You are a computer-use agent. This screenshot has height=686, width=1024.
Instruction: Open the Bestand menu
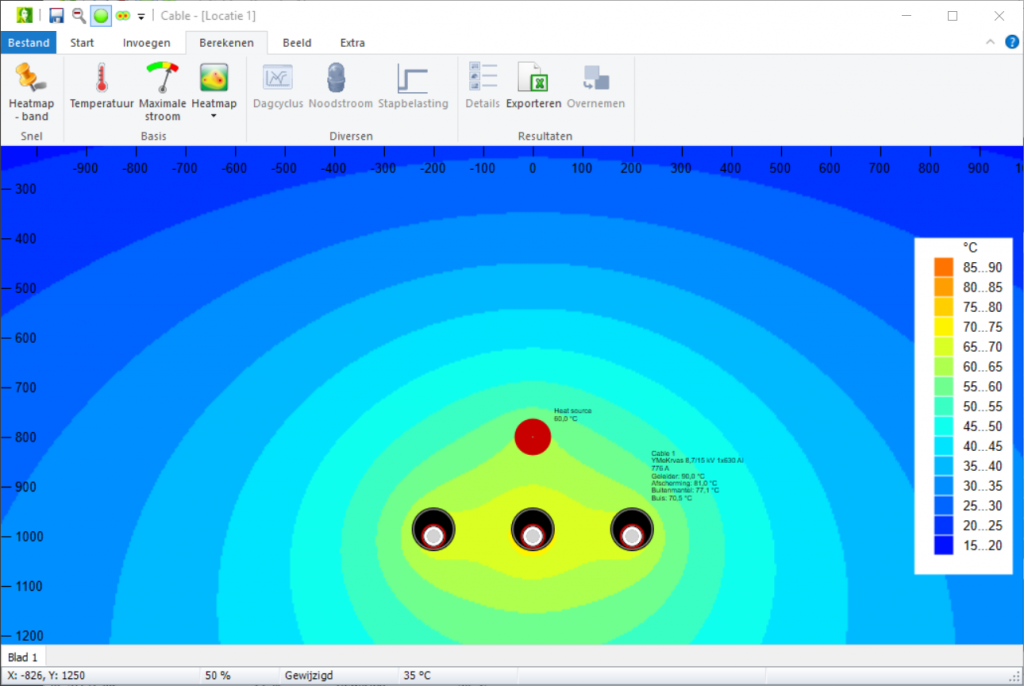[x=29, y=43]
